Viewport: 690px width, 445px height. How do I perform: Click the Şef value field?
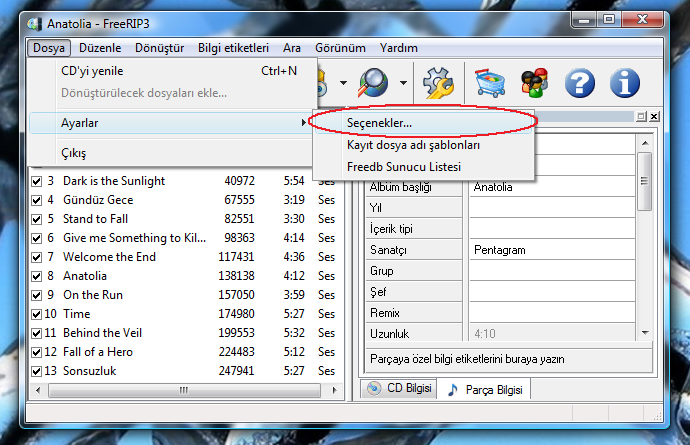pos(552,292)
